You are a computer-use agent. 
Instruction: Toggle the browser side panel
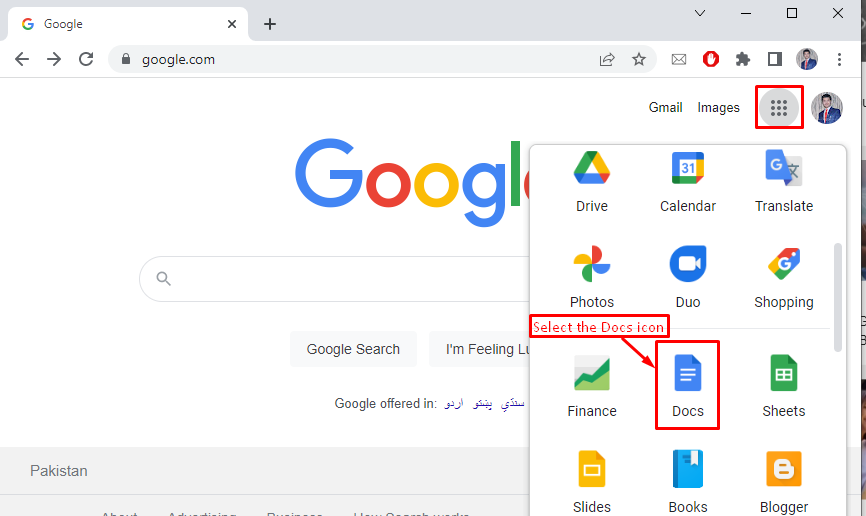pos(774,59)
